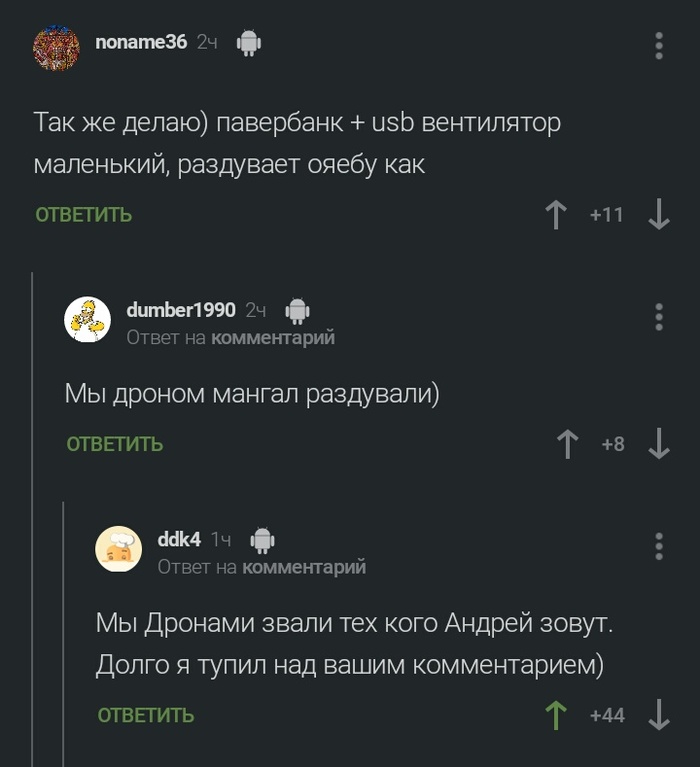Go to parent comment from dumber1990's reply
The width and height of the screenshot is (700, 767).
click(273, 338)
